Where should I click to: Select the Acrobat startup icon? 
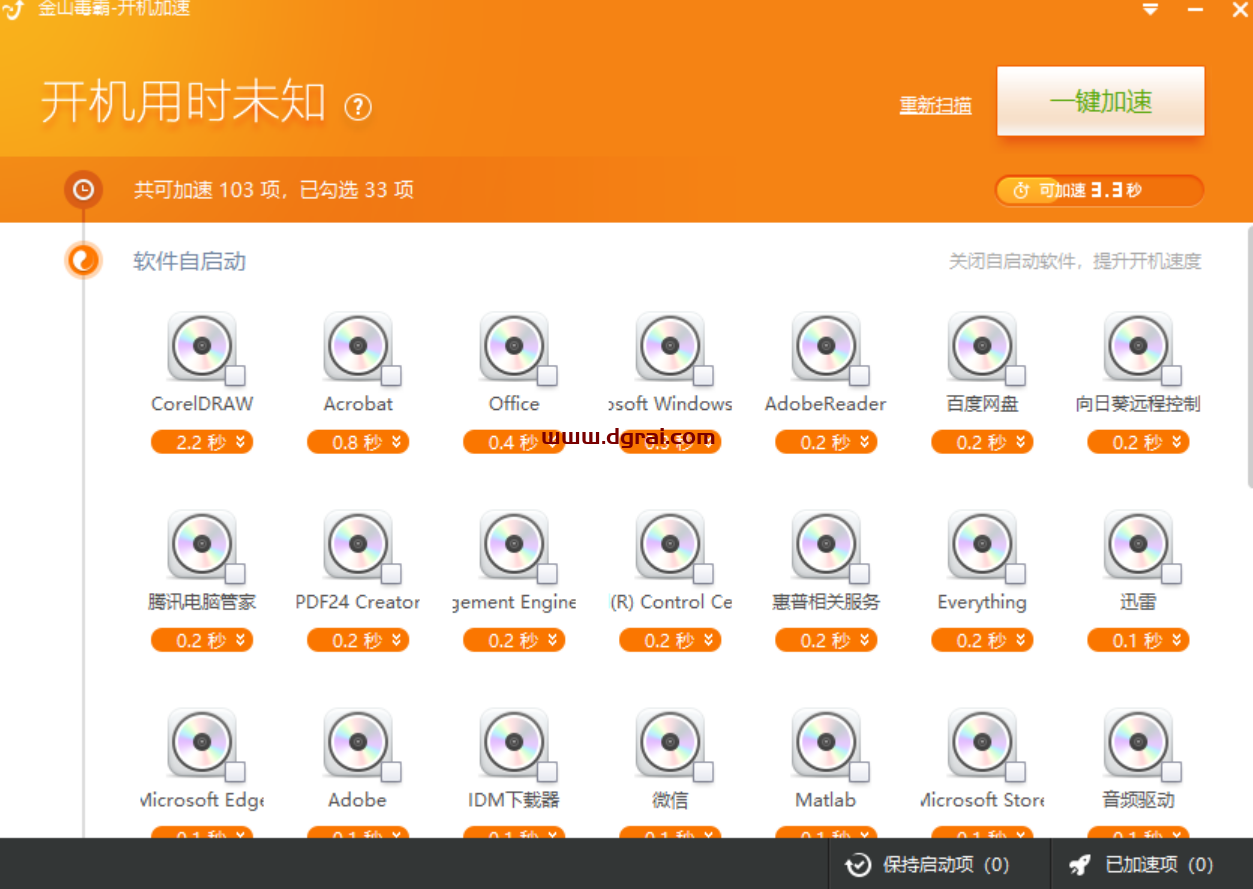(x=358, y=346)
